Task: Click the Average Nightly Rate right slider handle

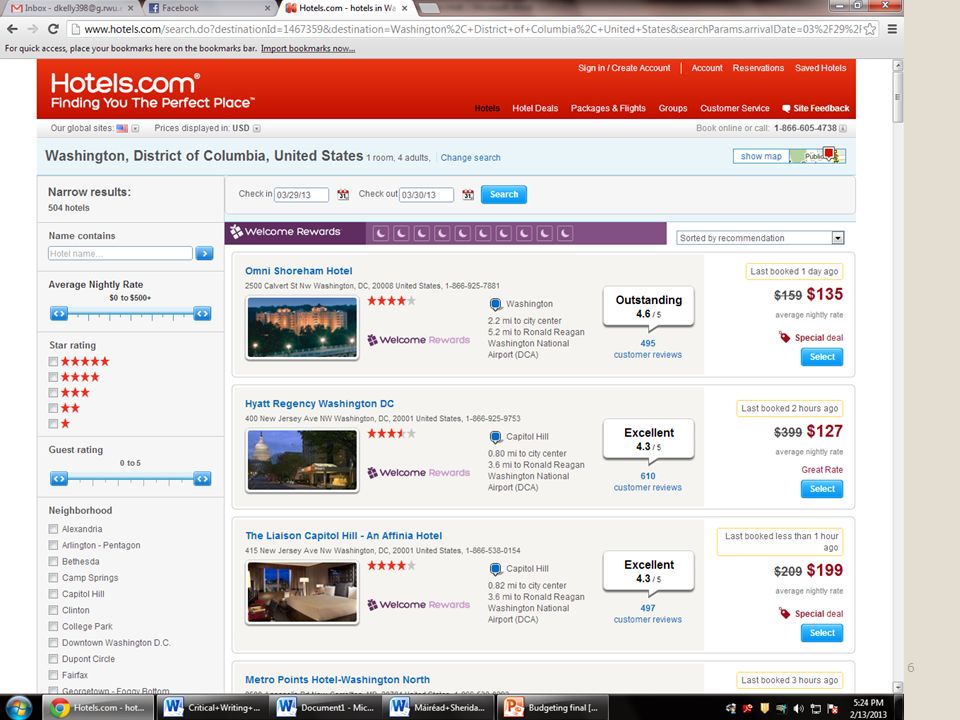Action: pyautogui.click(x=202, y=313)
